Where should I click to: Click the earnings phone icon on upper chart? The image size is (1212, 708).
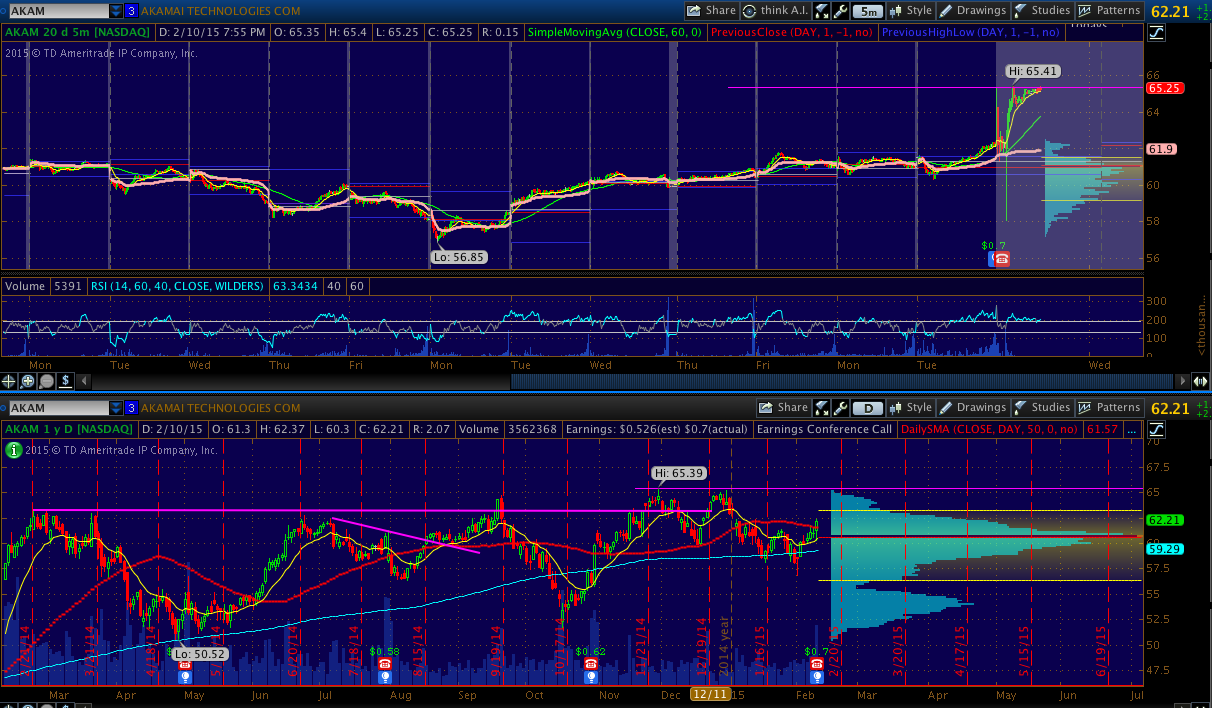click(x=999, y=259)
